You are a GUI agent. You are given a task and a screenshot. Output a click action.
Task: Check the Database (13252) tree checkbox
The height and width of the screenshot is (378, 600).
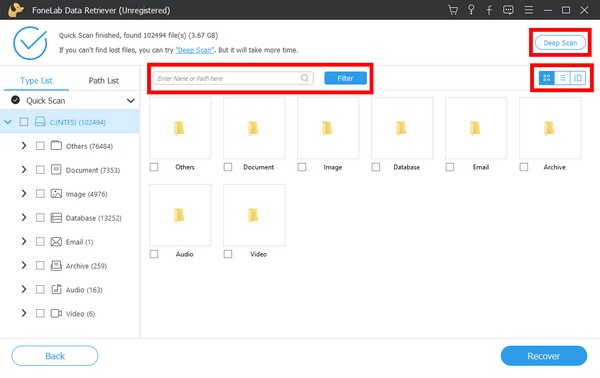pyautogui.click(x=40, y=218)
